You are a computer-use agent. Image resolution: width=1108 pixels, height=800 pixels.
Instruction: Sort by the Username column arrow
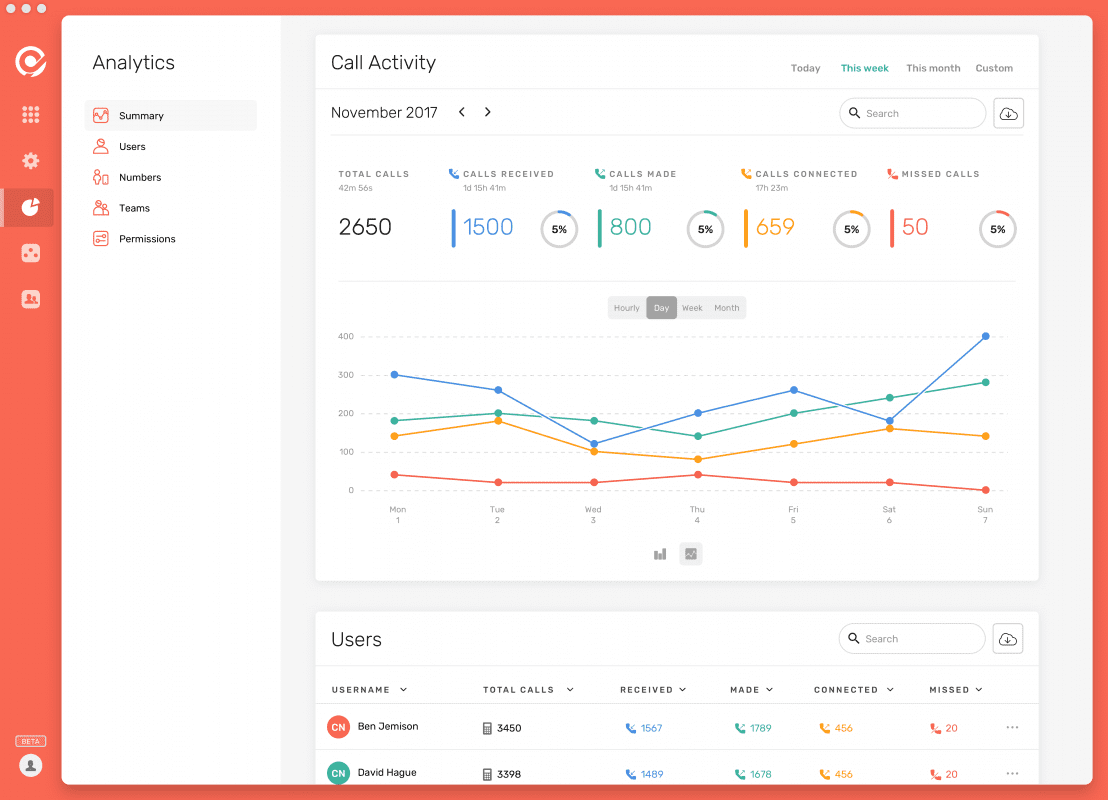click(403, 690)
